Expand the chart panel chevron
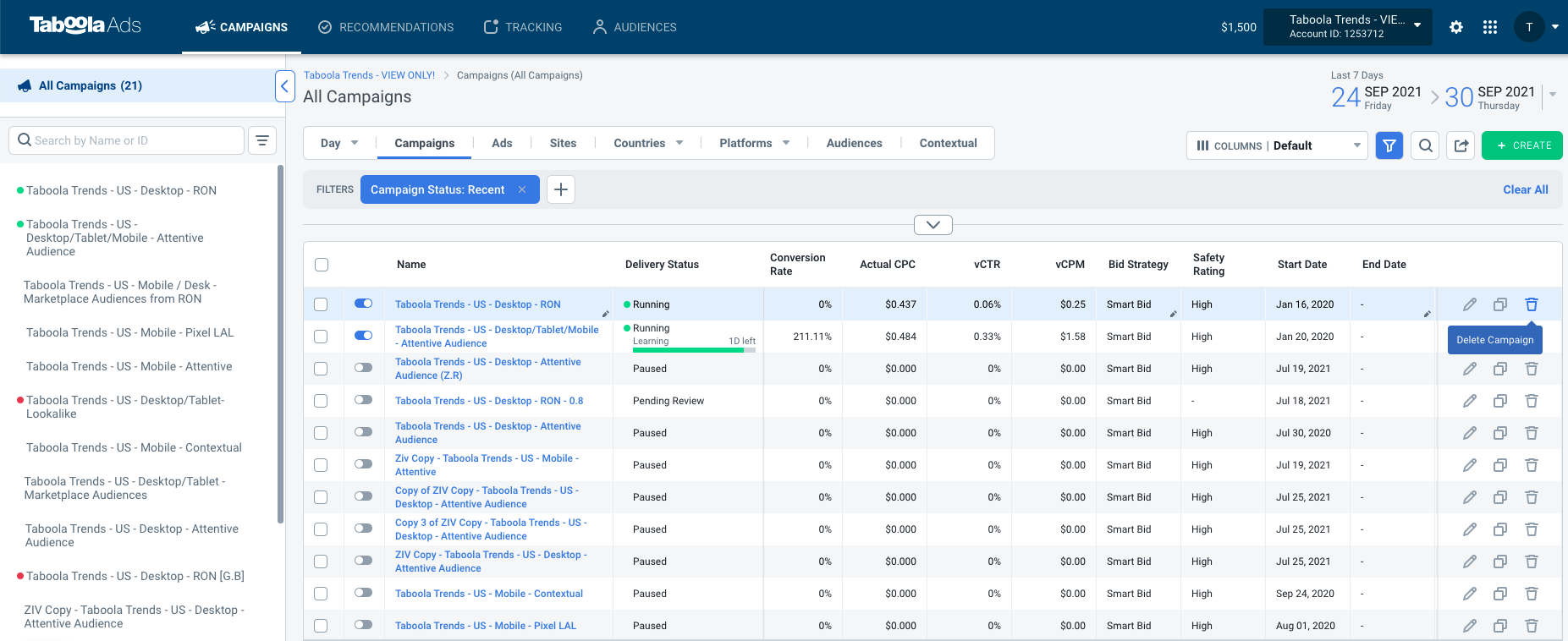1568x641 pixels. point(933,225)
